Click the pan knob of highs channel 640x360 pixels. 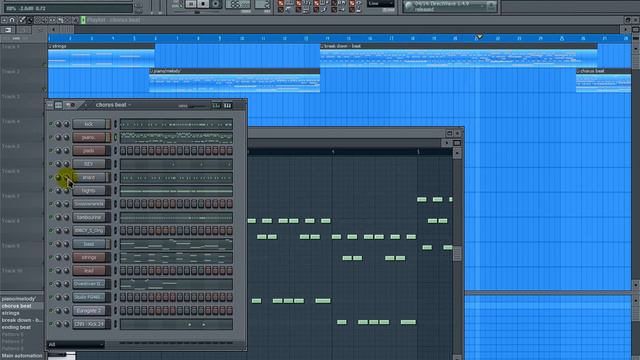click(x=58, y=191)
